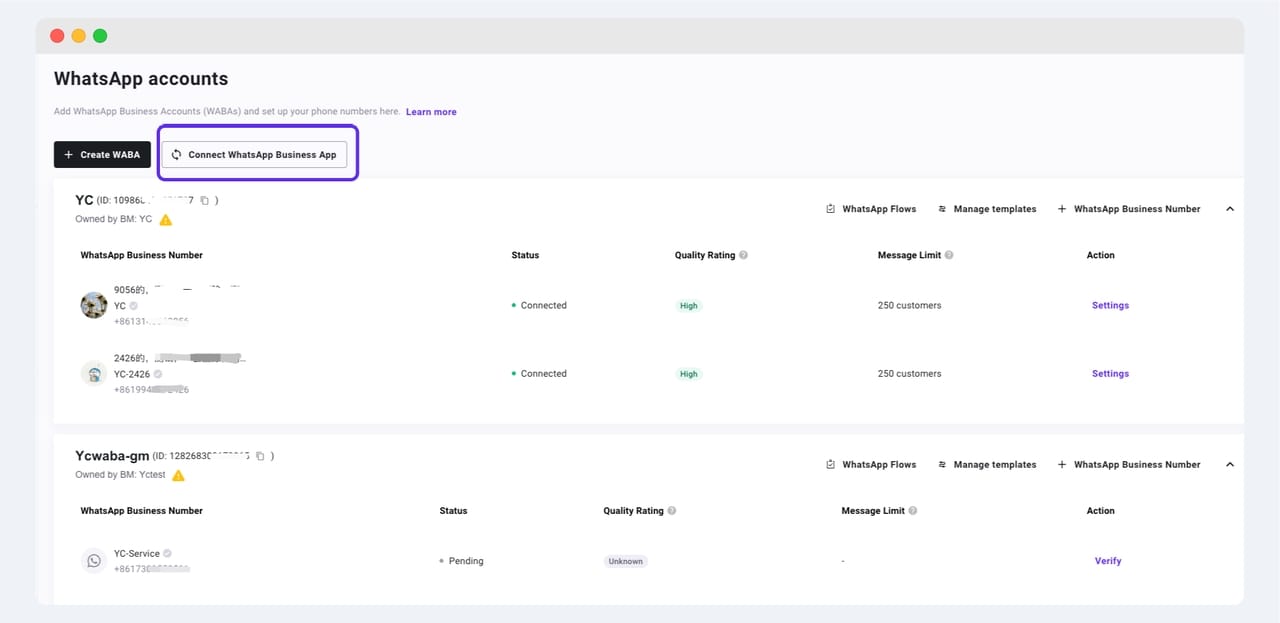
Task: Open Settings for the YC number
Action: coord(1110,305)
